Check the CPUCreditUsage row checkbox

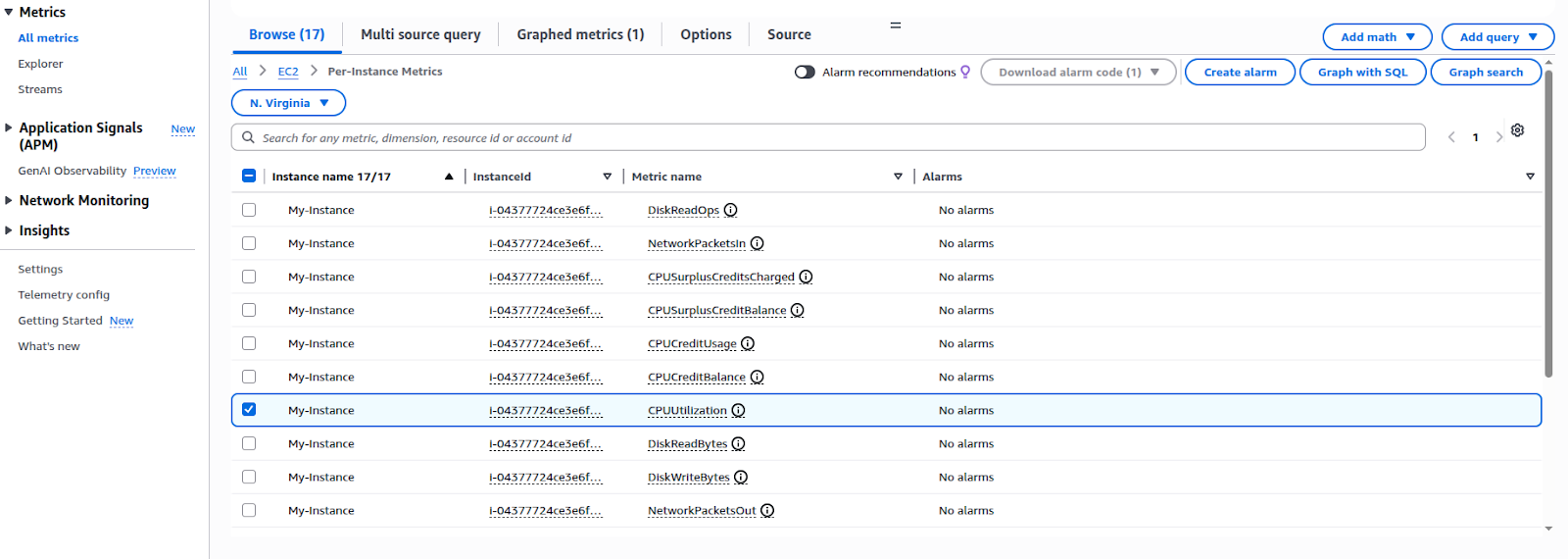pos(249,343)
